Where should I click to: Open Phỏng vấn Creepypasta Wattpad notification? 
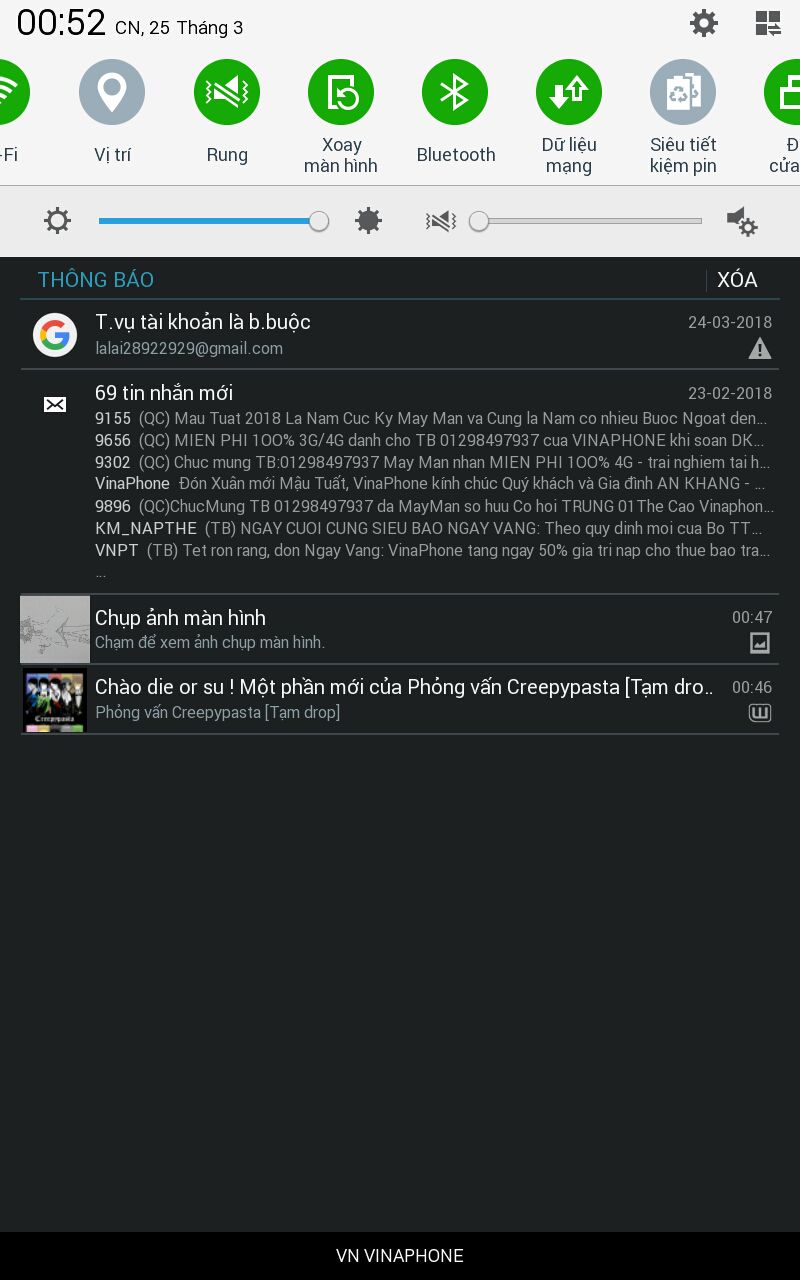coord(400,699)
